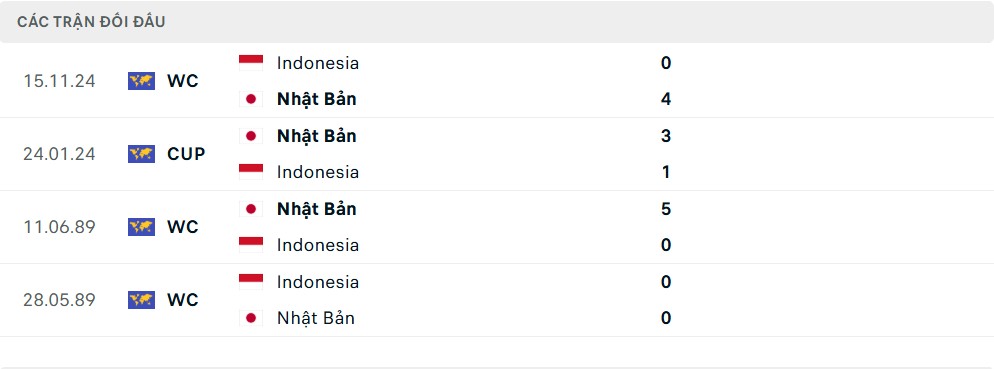Click Indonesia flag in the 28.05.89 match
Screen dimensions: 994x369
[x=251, y=282]
